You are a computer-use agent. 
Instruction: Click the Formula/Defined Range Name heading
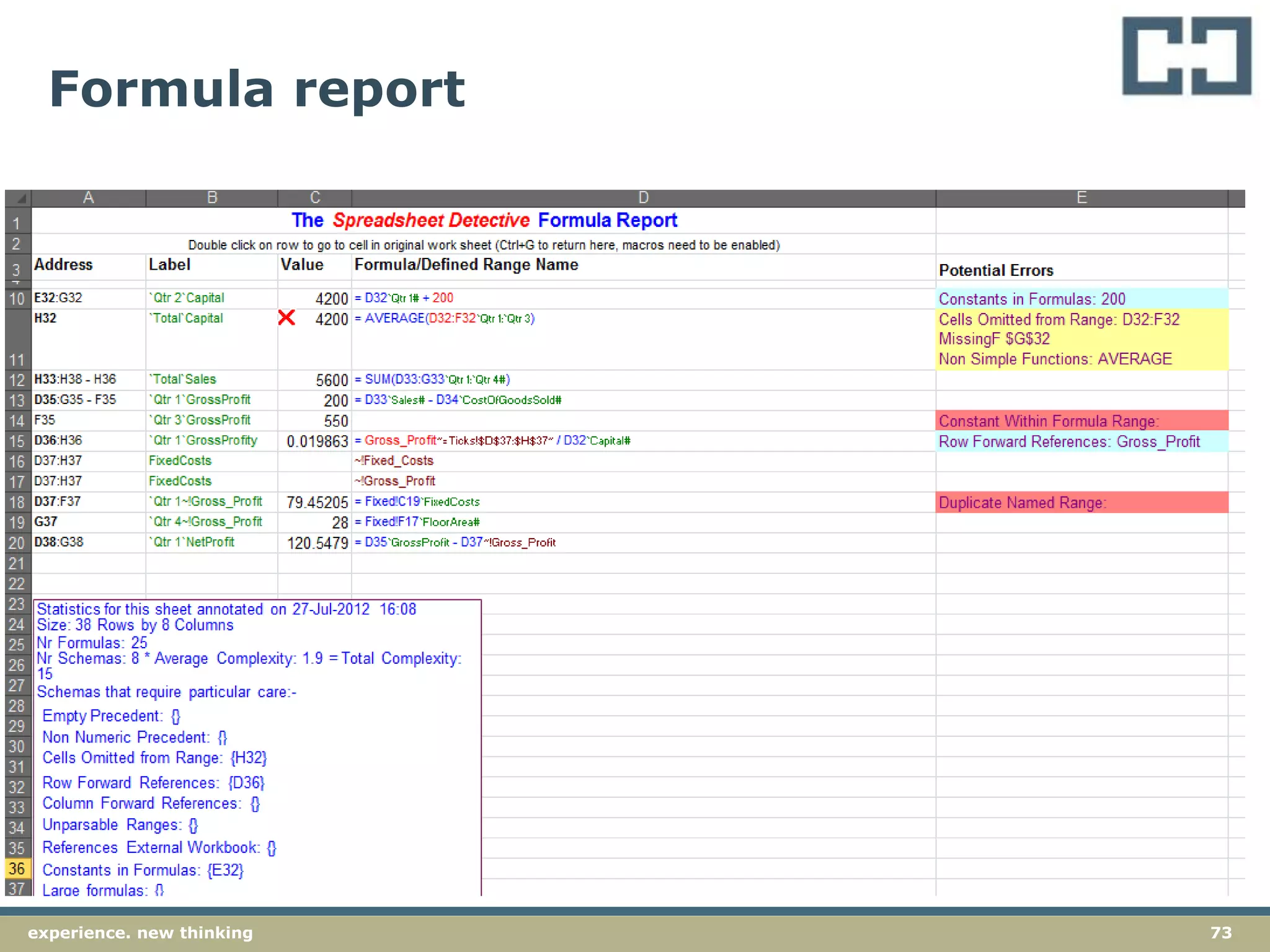click(466, 265)
